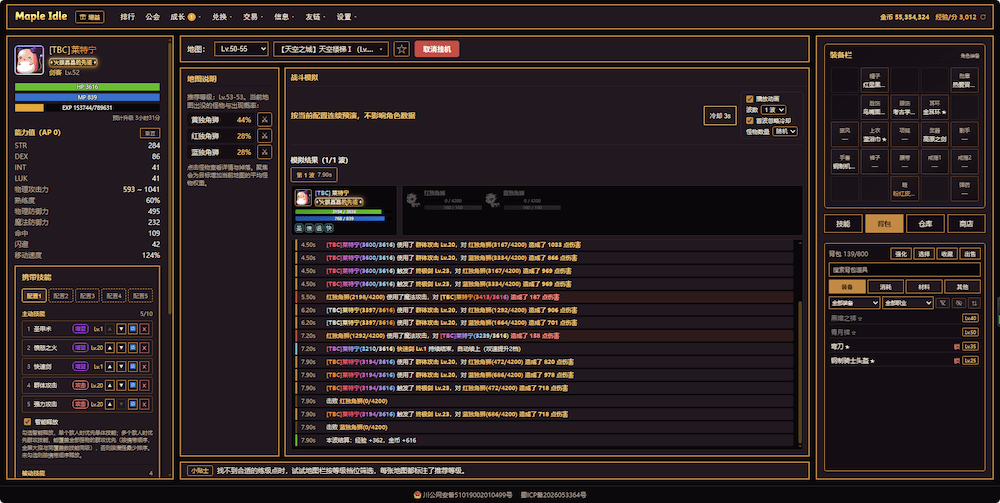Screen dimensions: 1000x503
Task: Remove skill 4 群体攻击 with red X
Action: tap(144, 385)
